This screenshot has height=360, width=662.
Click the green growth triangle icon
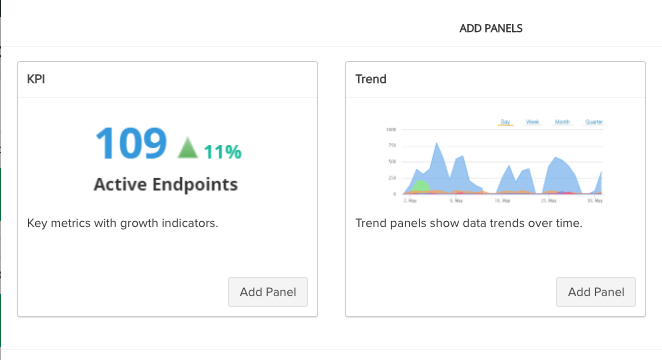(188, 148)
